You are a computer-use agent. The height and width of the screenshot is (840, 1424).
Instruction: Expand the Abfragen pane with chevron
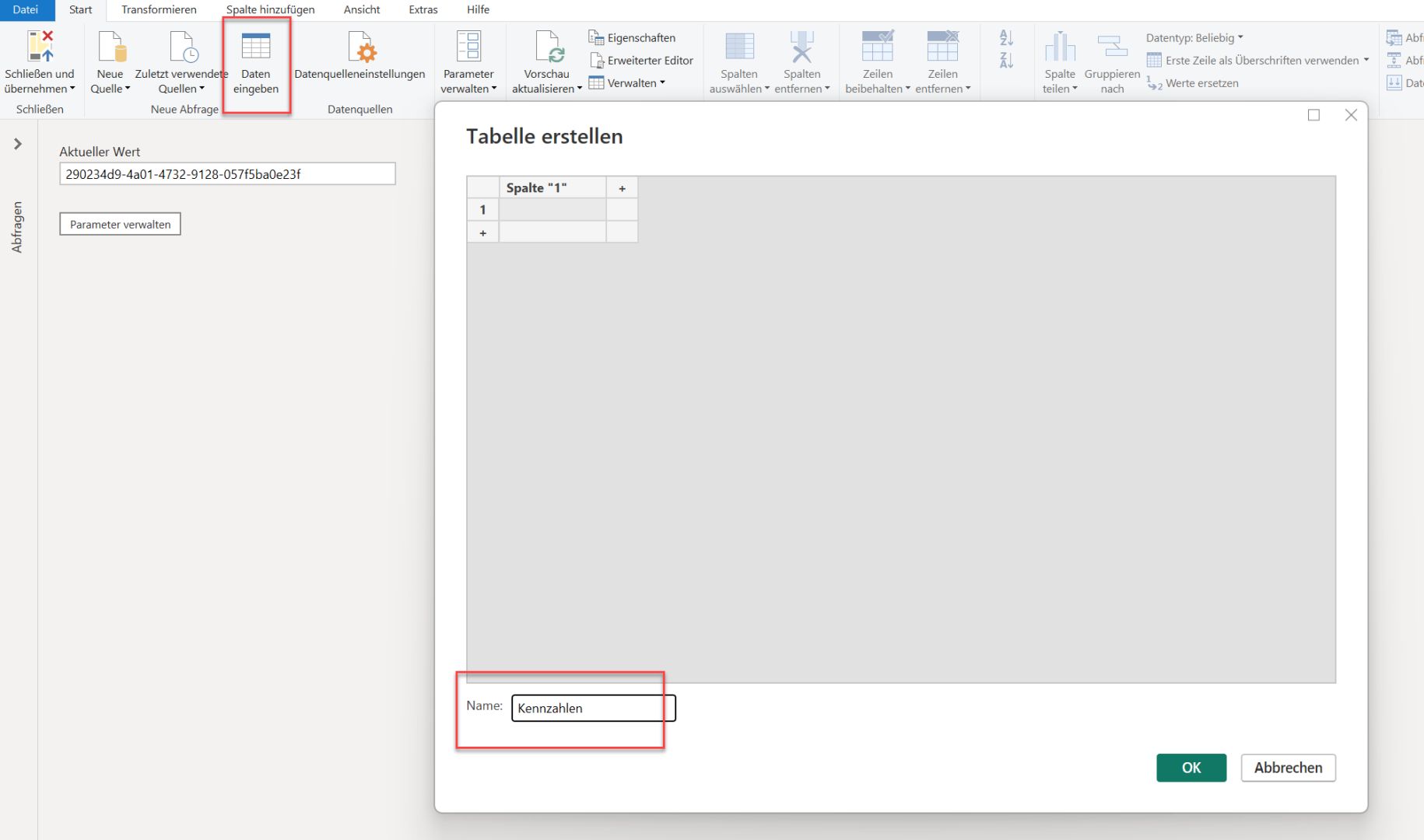coord(18,144)
